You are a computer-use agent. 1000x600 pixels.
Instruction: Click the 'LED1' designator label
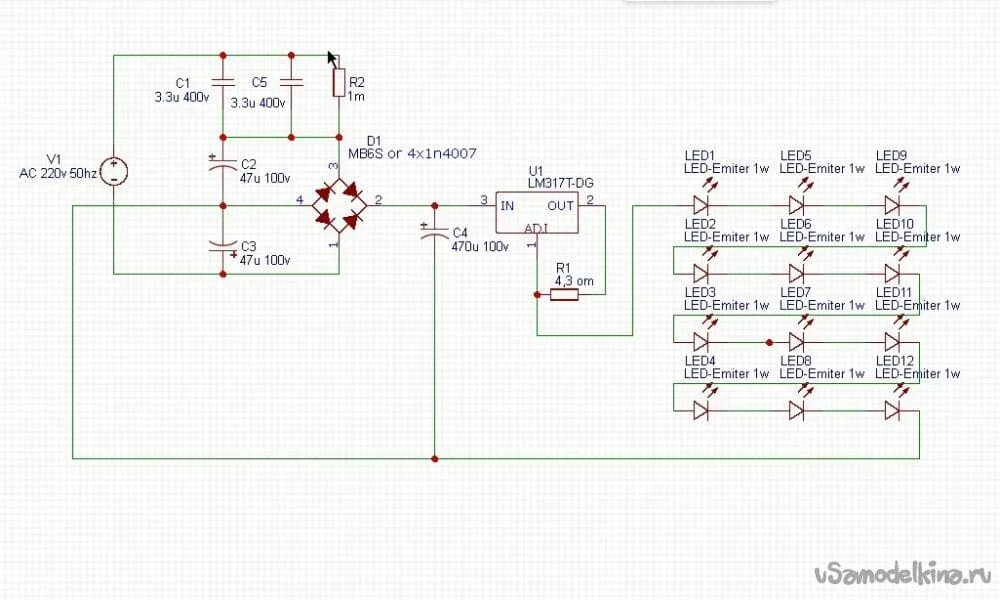(700, 156)
